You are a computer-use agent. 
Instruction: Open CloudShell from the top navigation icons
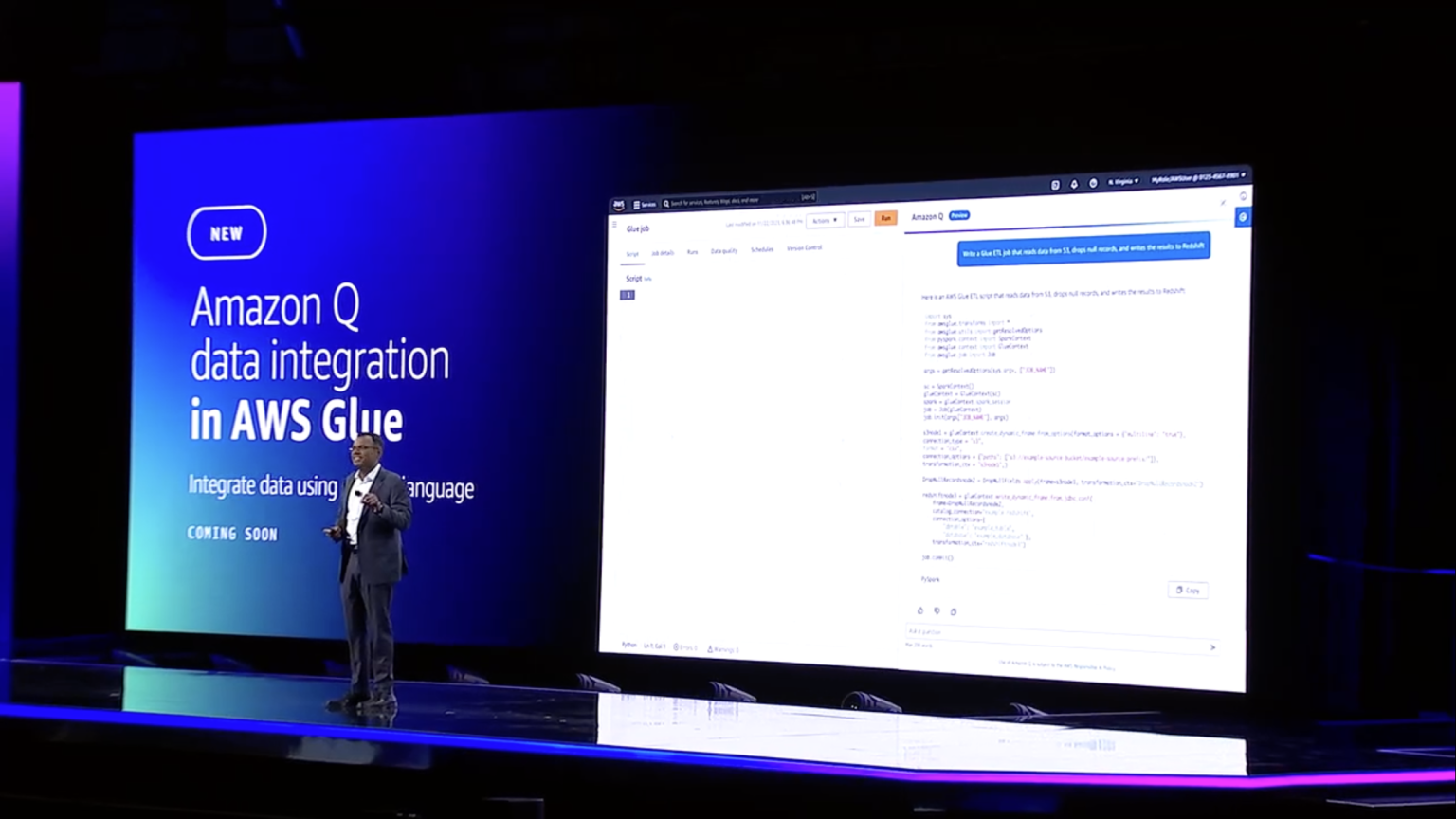point(1055,185)
